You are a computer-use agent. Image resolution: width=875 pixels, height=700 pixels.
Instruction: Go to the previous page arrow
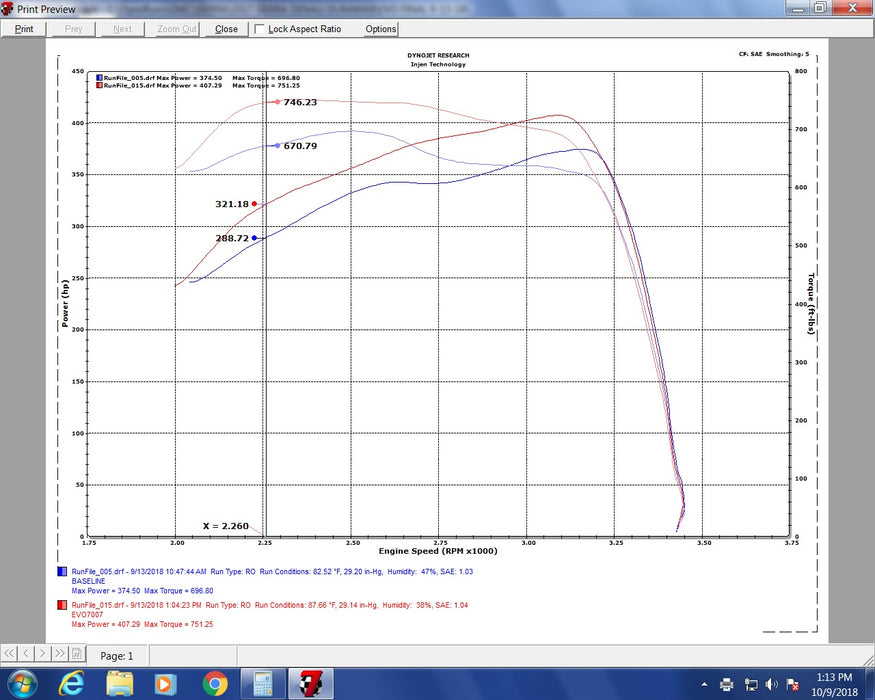coord(26,653)
